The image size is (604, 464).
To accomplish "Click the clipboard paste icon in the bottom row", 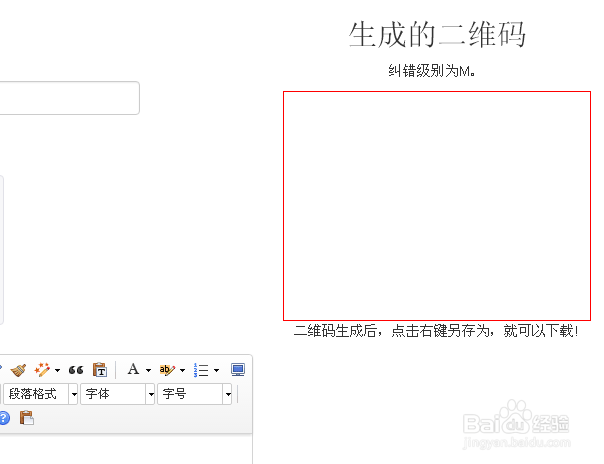I will pyautogui.click(x=27, y=418).
